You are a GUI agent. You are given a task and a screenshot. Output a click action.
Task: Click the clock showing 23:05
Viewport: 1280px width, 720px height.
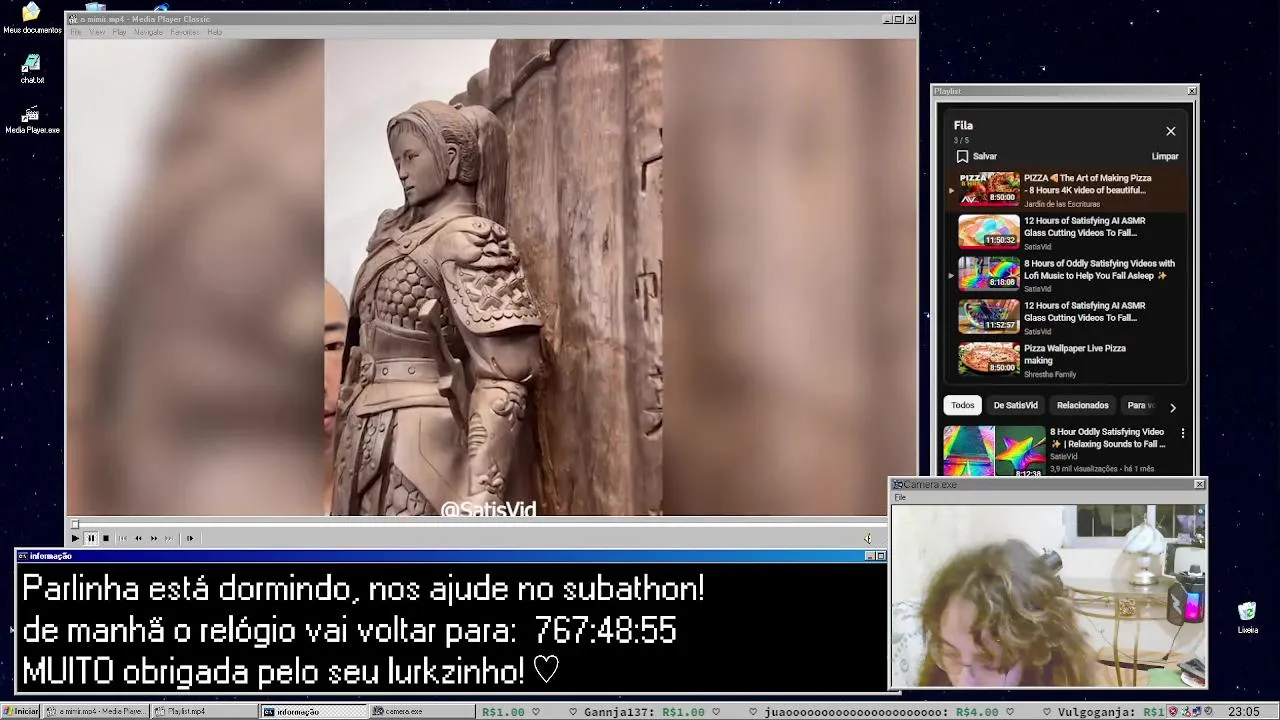click(1244, 712)
